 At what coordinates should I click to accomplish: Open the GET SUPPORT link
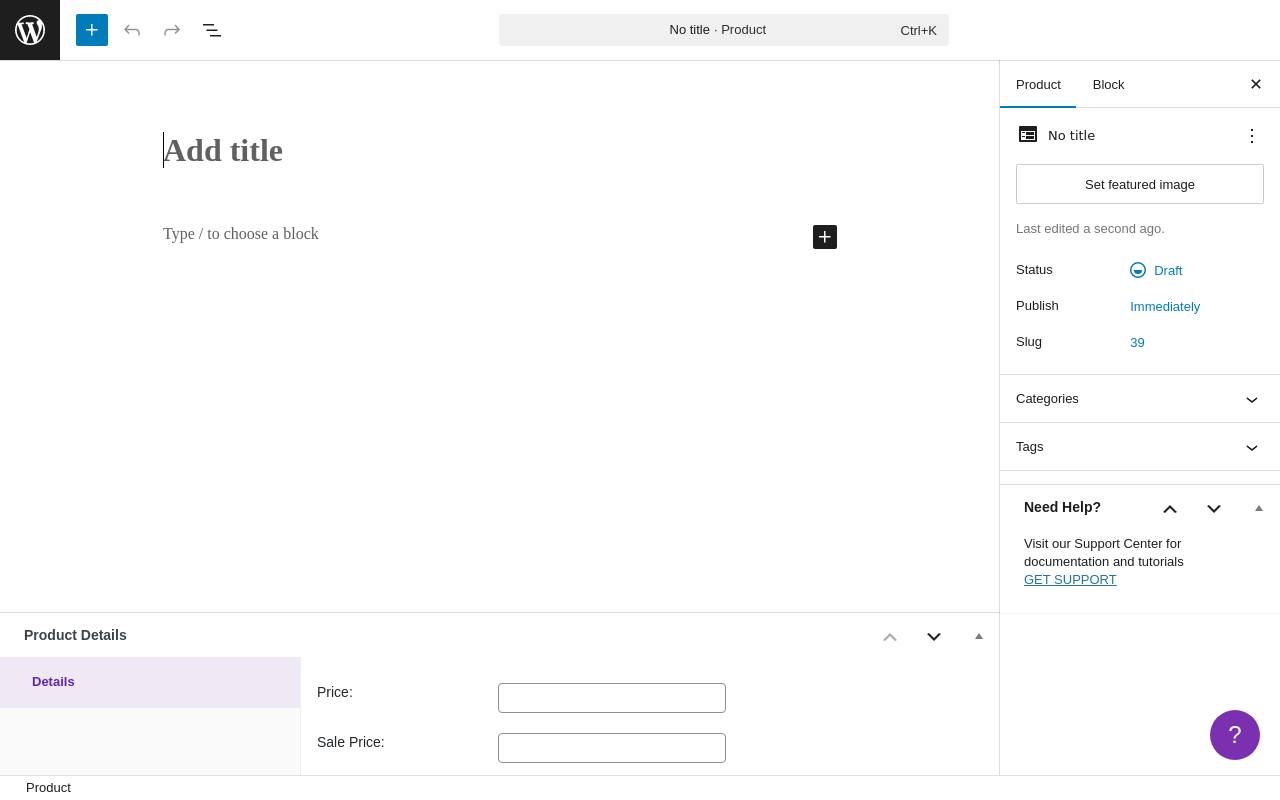point(1070,580)
